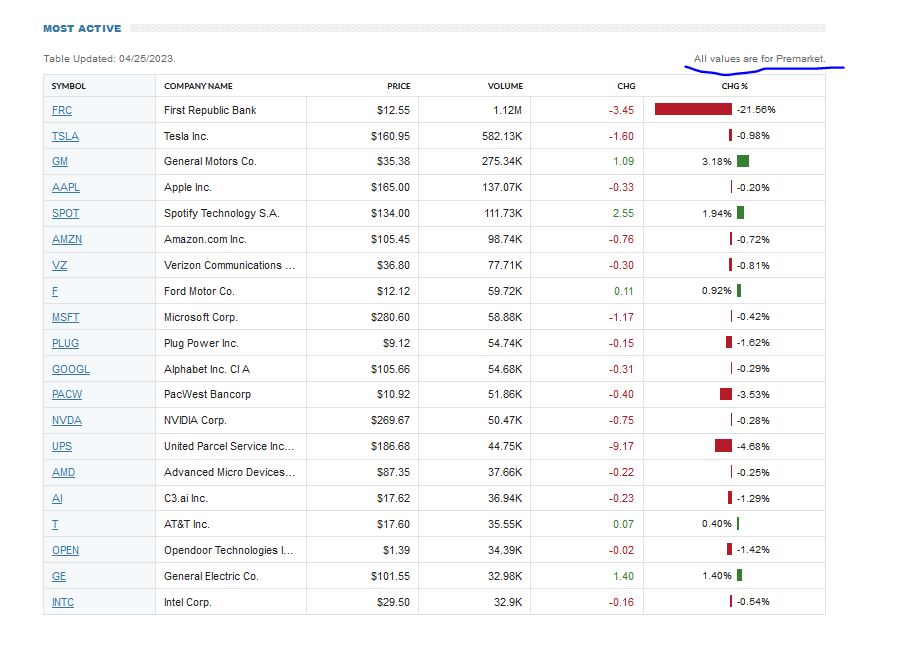The width and height of the screenshot is (903, 645).
Task: Open the FRC ticker symbol link
Action: click(x=62, y=110)
